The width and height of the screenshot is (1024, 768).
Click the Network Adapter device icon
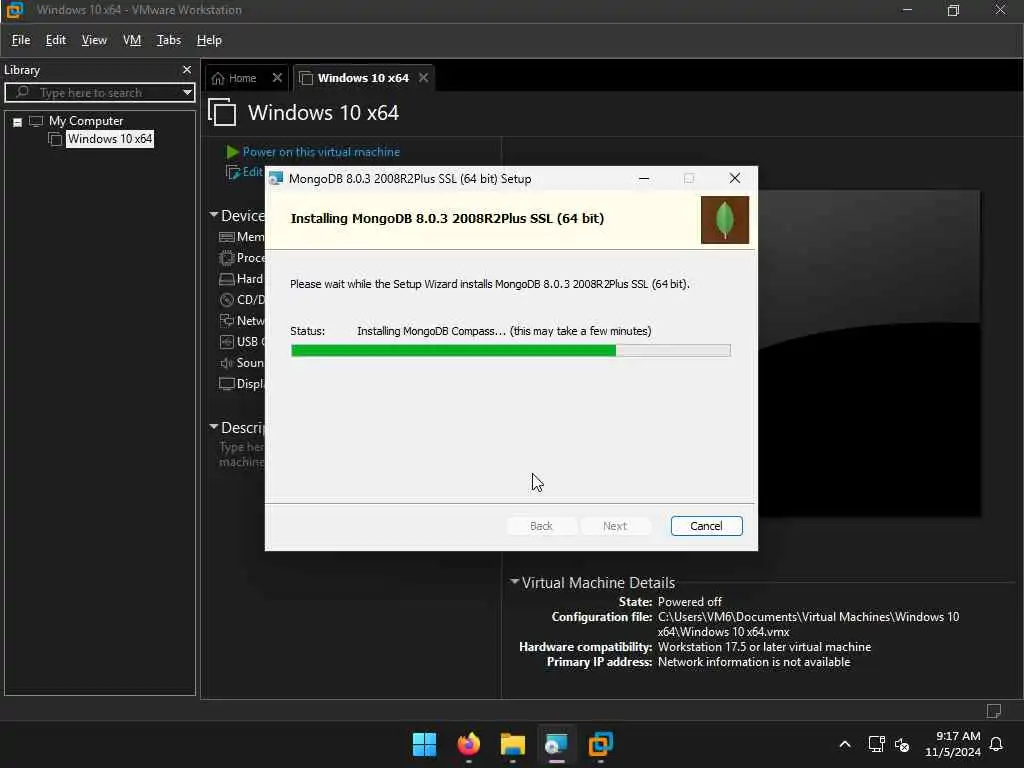[x=227, y=321]
